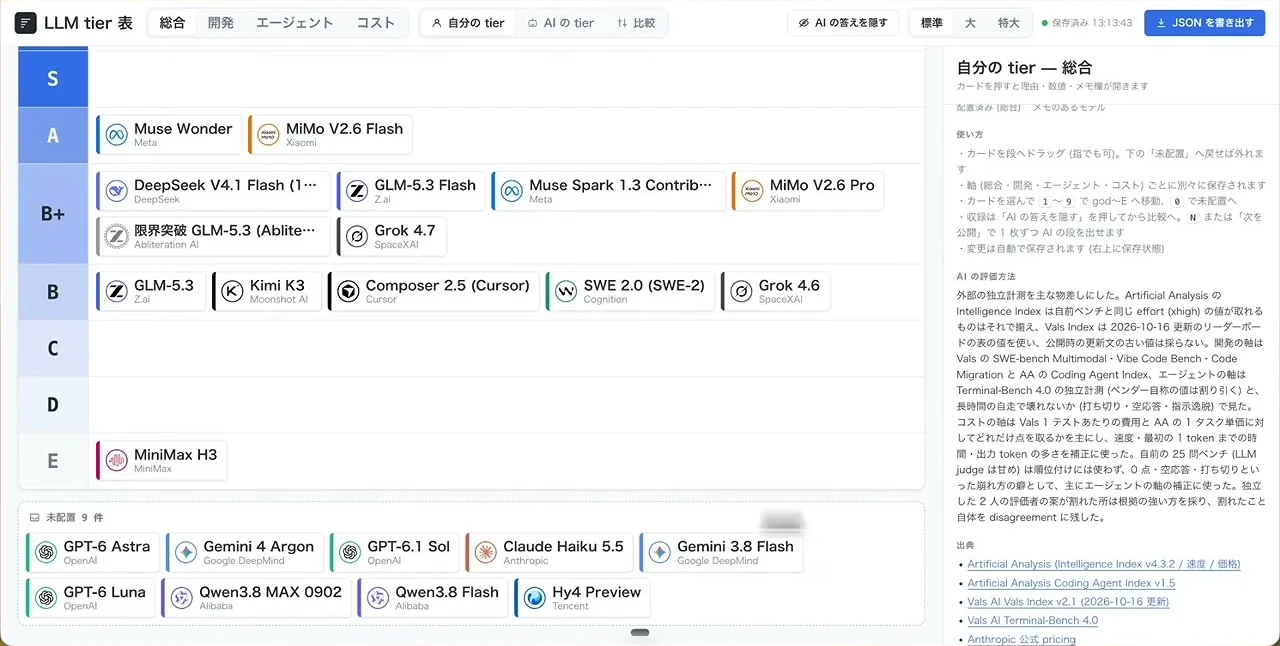The width and height of the screenshot is (1280, 646).
Task: Click the Anthropic logo on Claude Haiku 5.5
Action: tap(485, 552)
